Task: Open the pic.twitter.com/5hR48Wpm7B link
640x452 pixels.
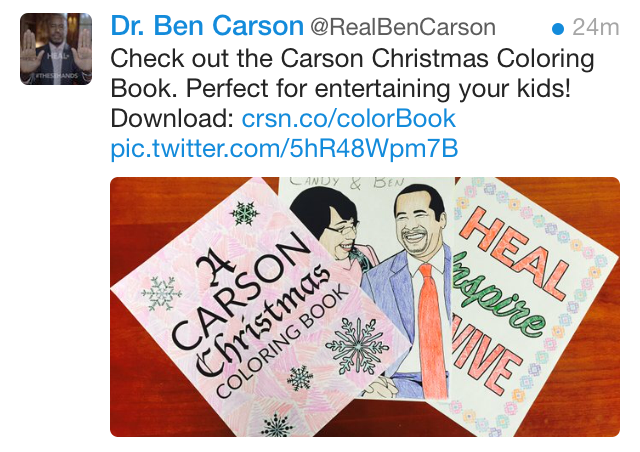Action: [284, 151]
